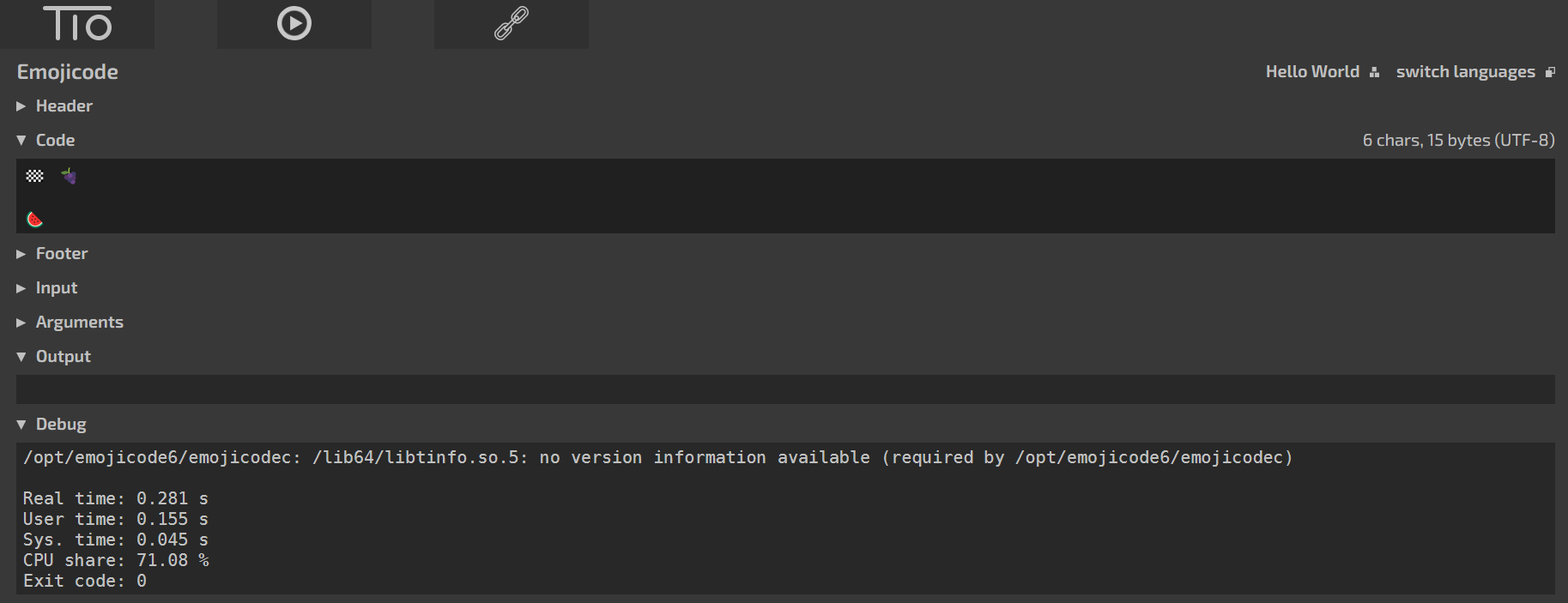Collapse the Code section
Screen dimensions: 1568x603
tap(45, 141)
